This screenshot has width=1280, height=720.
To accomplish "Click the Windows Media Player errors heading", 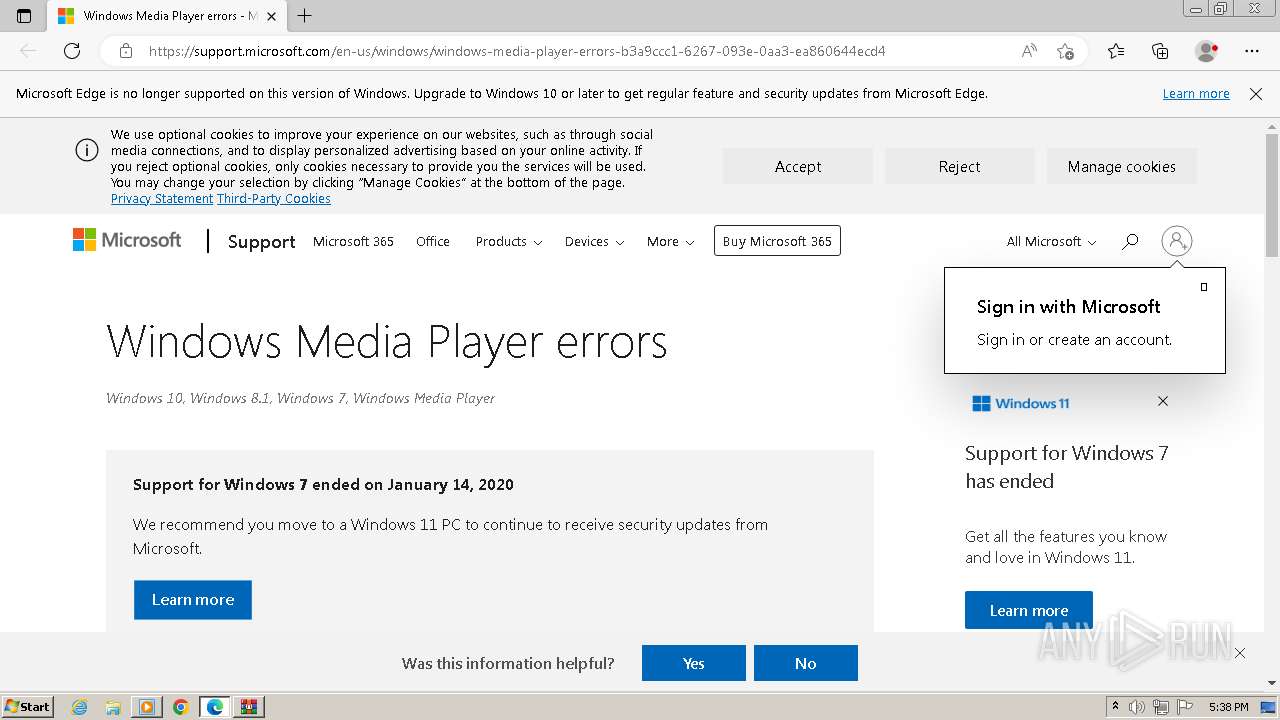I will [386, 342].
